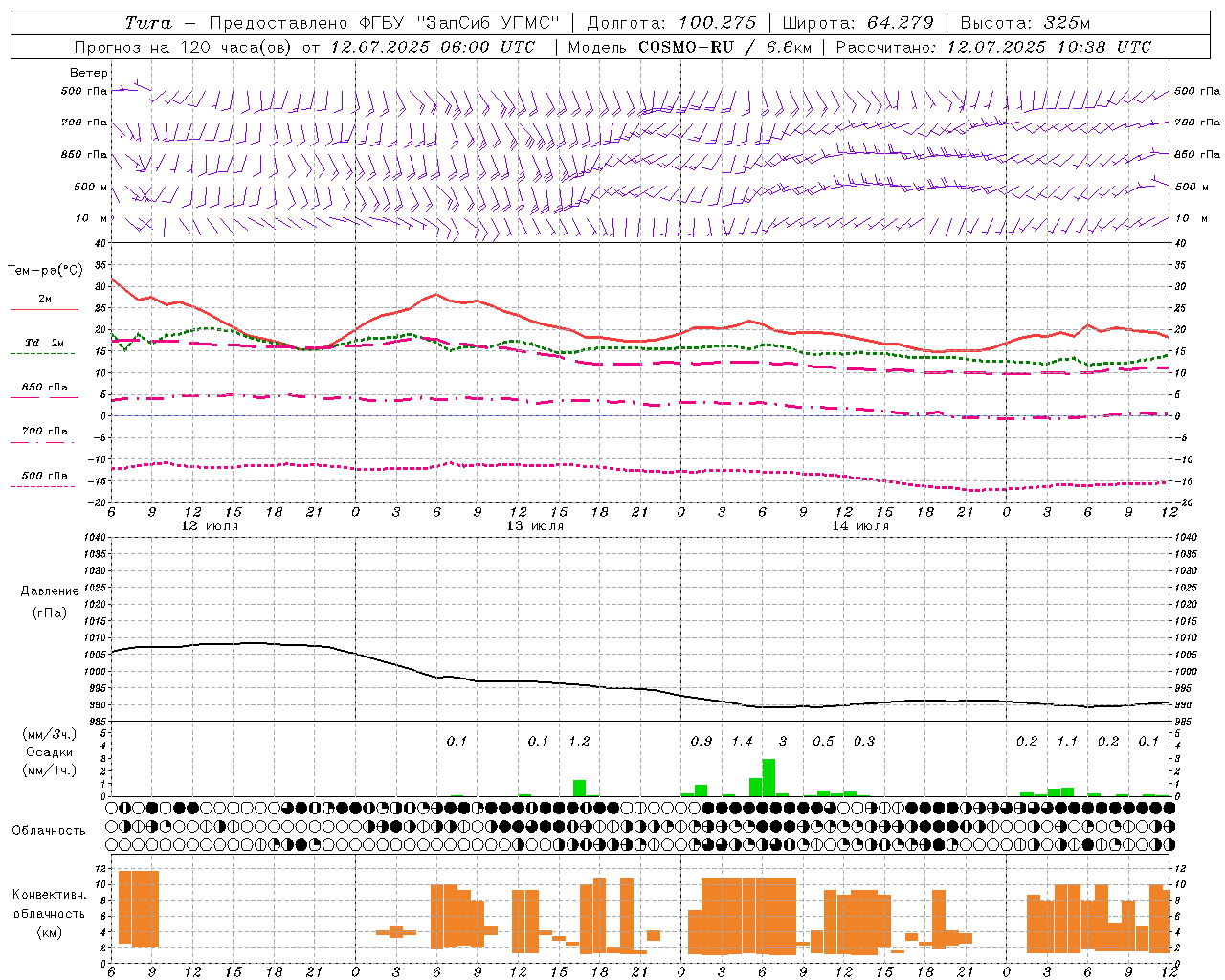Click the 'Облачность' cloud cover label
The image size is (1225, 980).
(x=49, y=831)
